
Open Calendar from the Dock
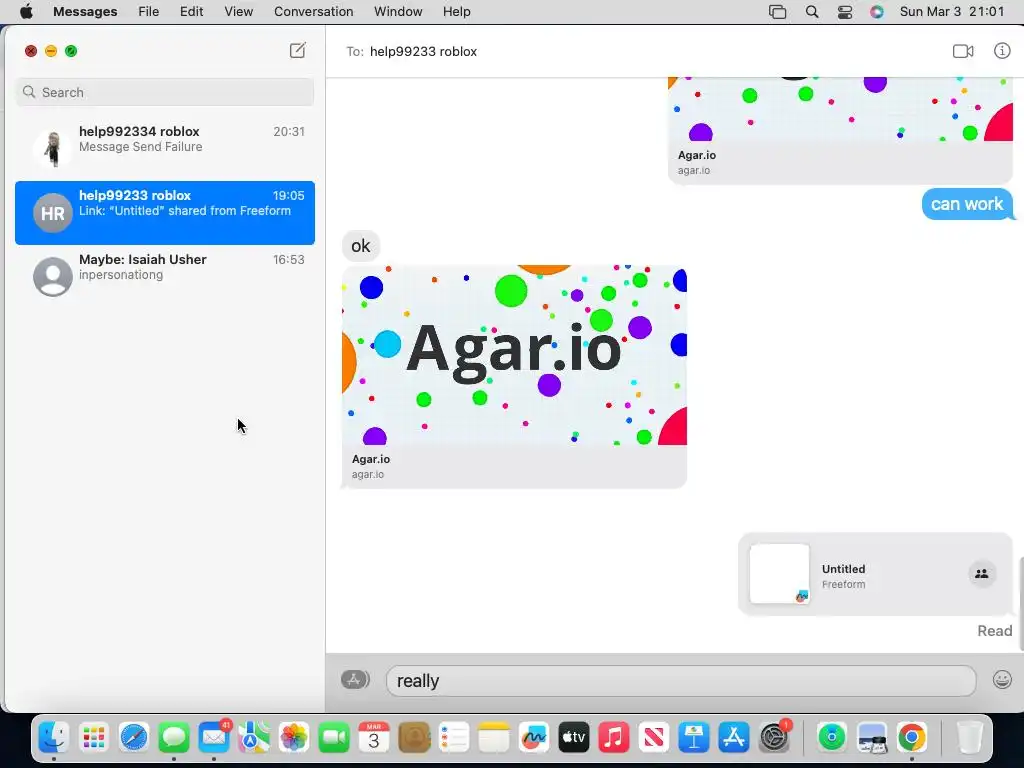coord(374,738)
